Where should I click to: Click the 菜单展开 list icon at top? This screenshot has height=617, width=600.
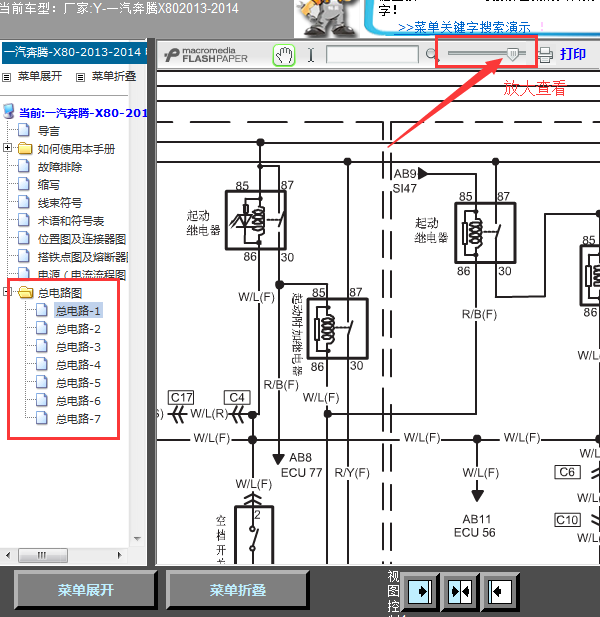(x=6, y=77)
